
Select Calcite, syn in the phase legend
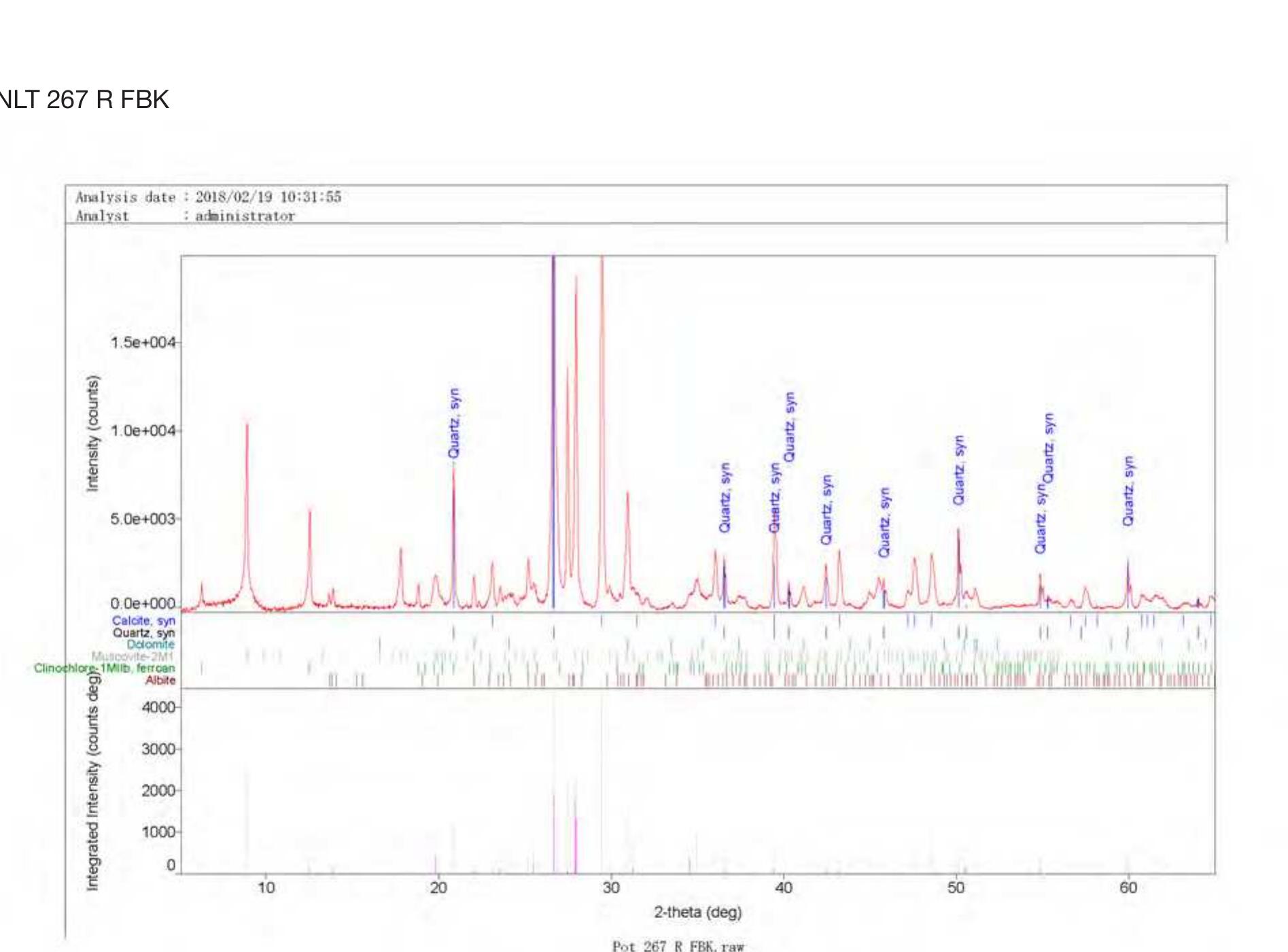[x=143, y=621]
